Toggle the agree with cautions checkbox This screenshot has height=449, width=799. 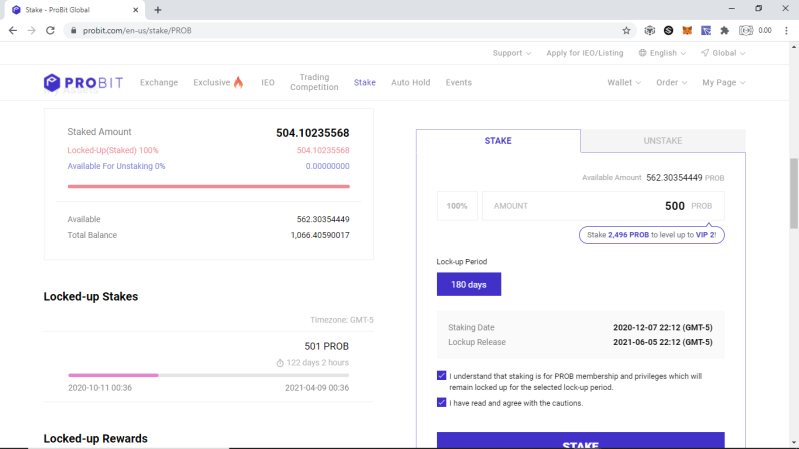441,403
